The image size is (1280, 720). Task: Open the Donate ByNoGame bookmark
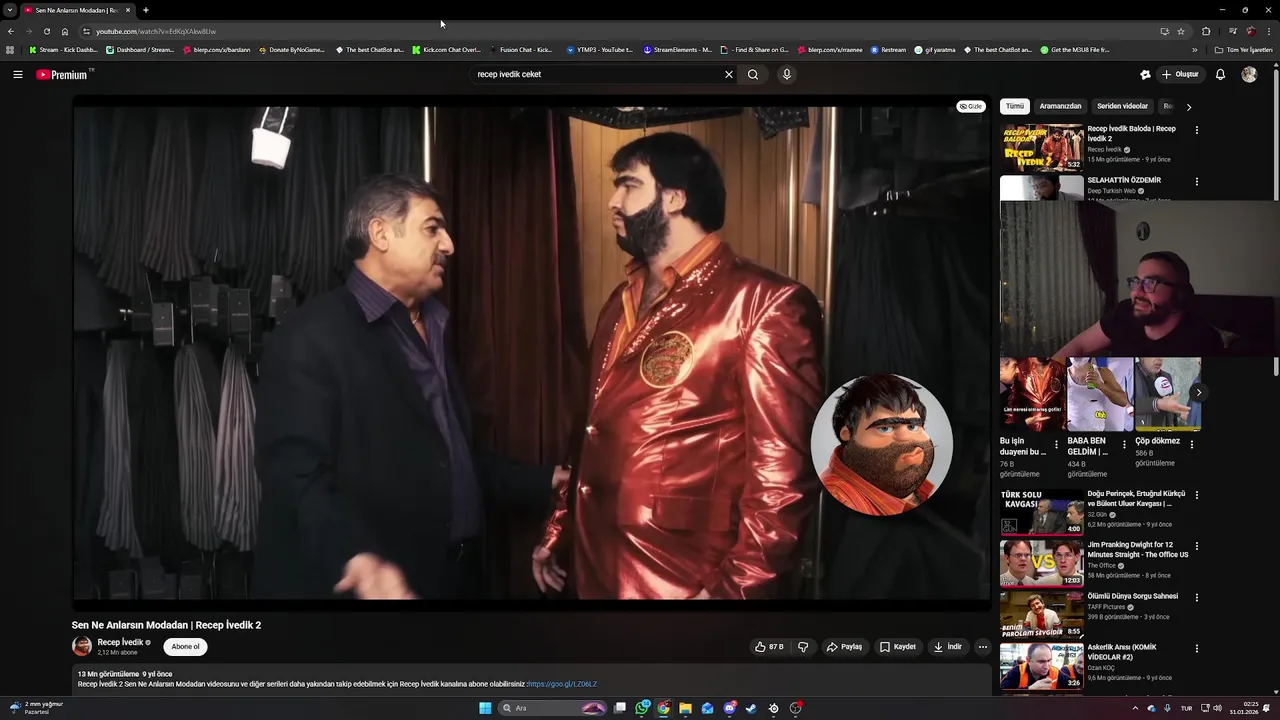pos(292,49)
